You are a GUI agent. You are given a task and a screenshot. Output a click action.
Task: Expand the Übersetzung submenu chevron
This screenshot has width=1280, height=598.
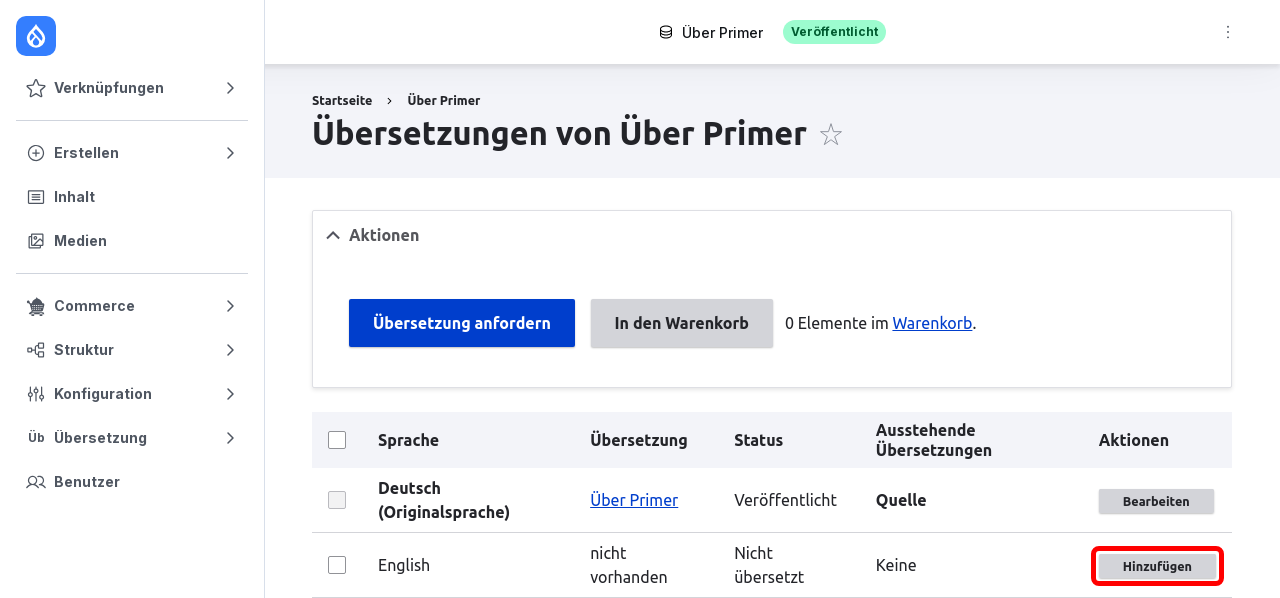pos(230,438)
